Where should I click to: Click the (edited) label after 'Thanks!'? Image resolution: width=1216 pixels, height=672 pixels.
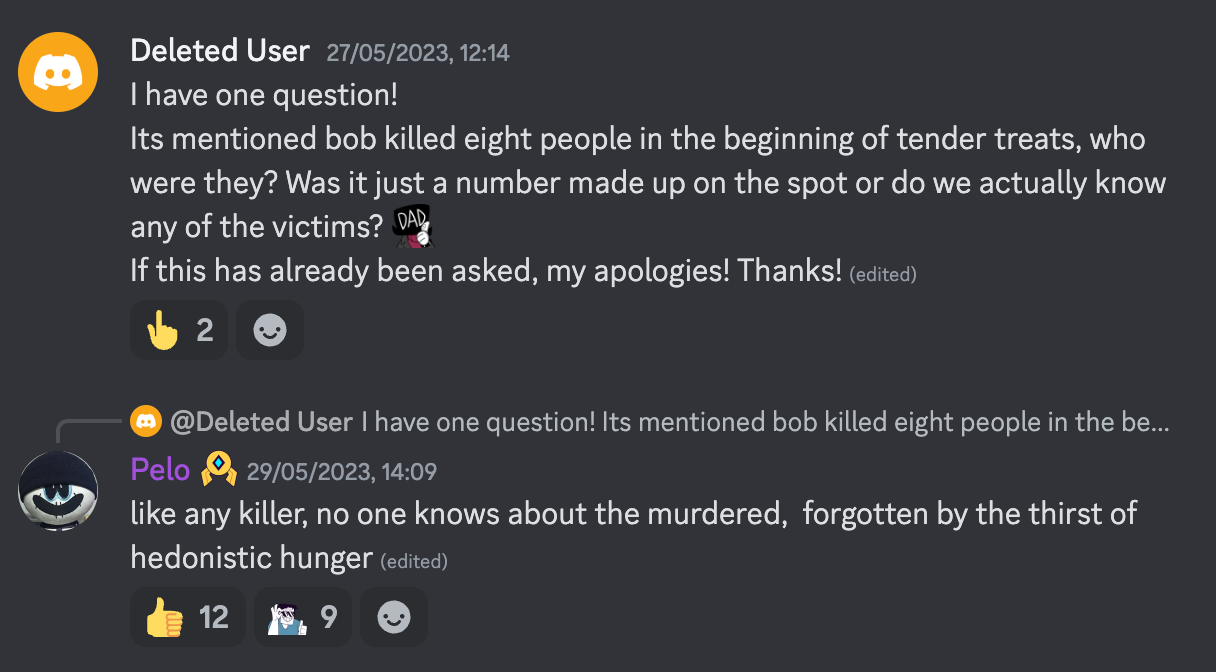pyautogui.click(x=883, y=274)
